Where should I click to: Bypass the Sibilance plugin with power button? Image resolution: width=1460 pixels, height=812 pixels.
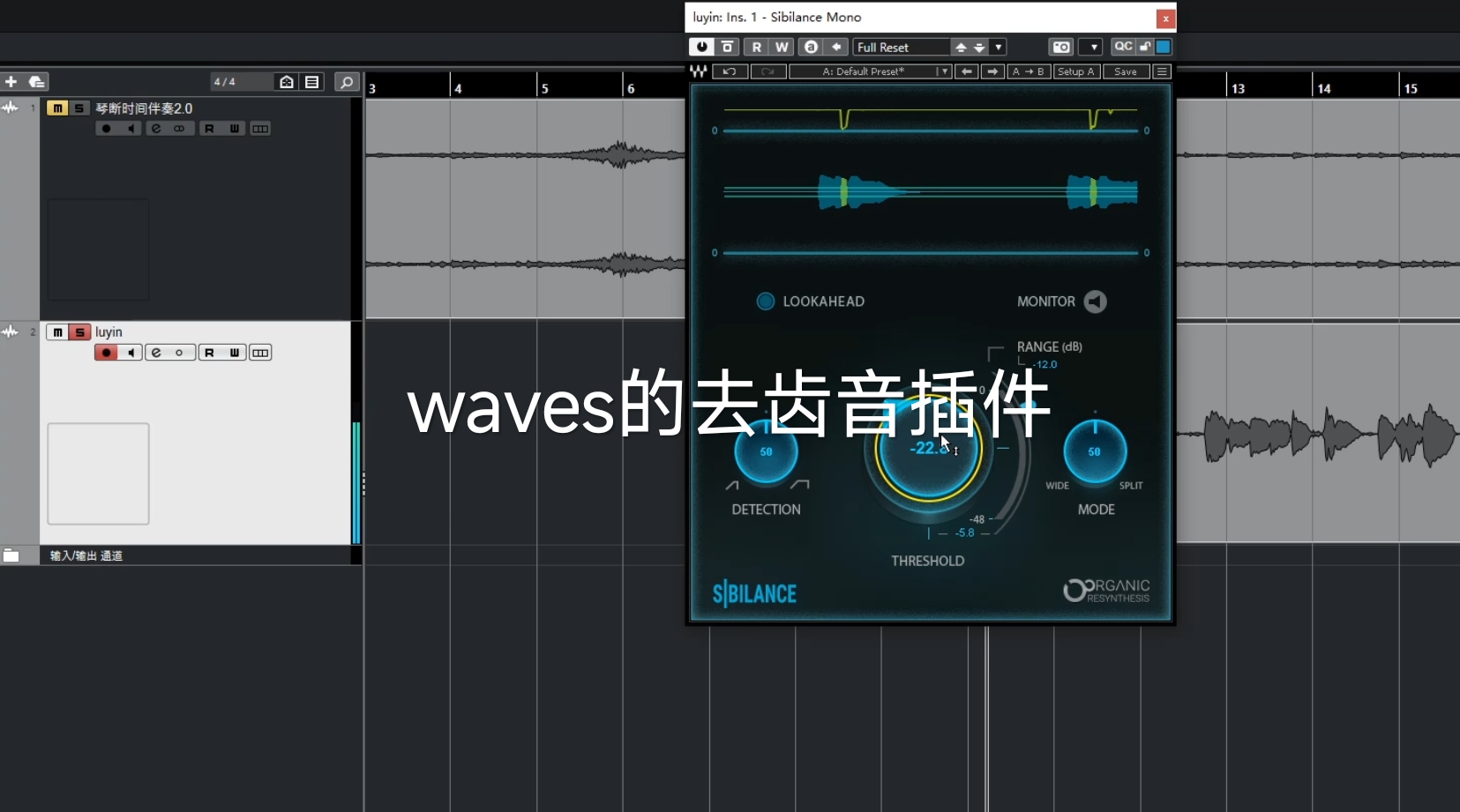(x=701, y=47)
